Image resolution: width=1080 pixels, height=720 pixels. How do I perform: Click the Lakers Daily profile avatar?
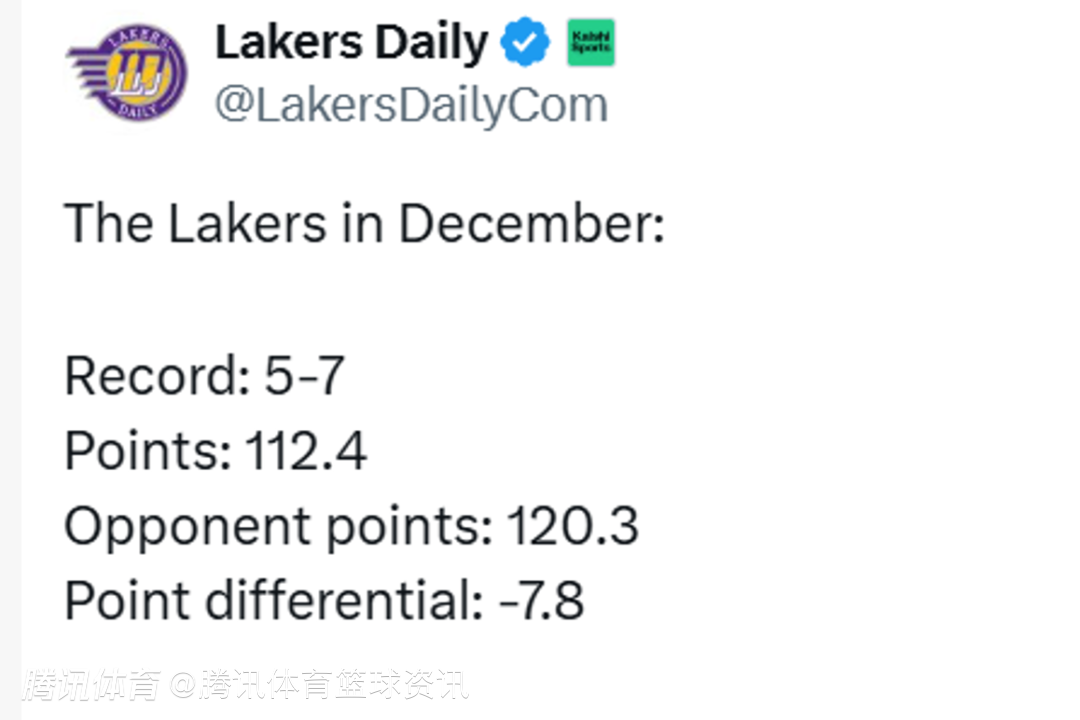pyautogui.click(x=127, y=73)
